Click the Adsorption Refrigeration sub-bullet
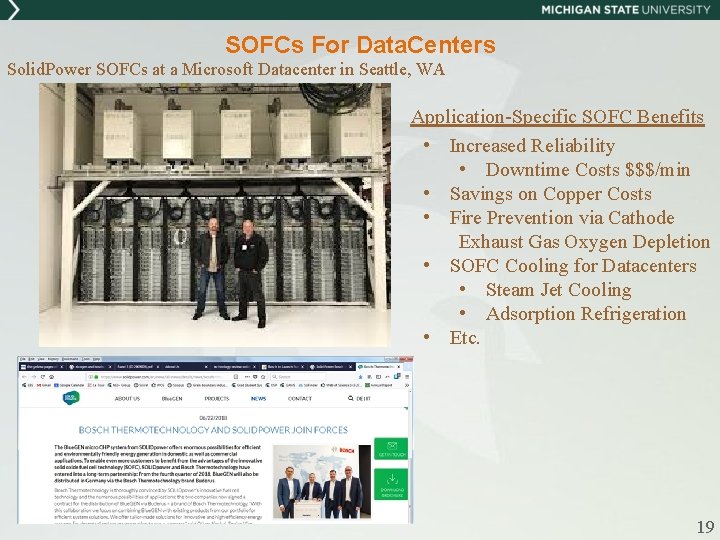Screen dimensions: 720x540 coord(586,314)
